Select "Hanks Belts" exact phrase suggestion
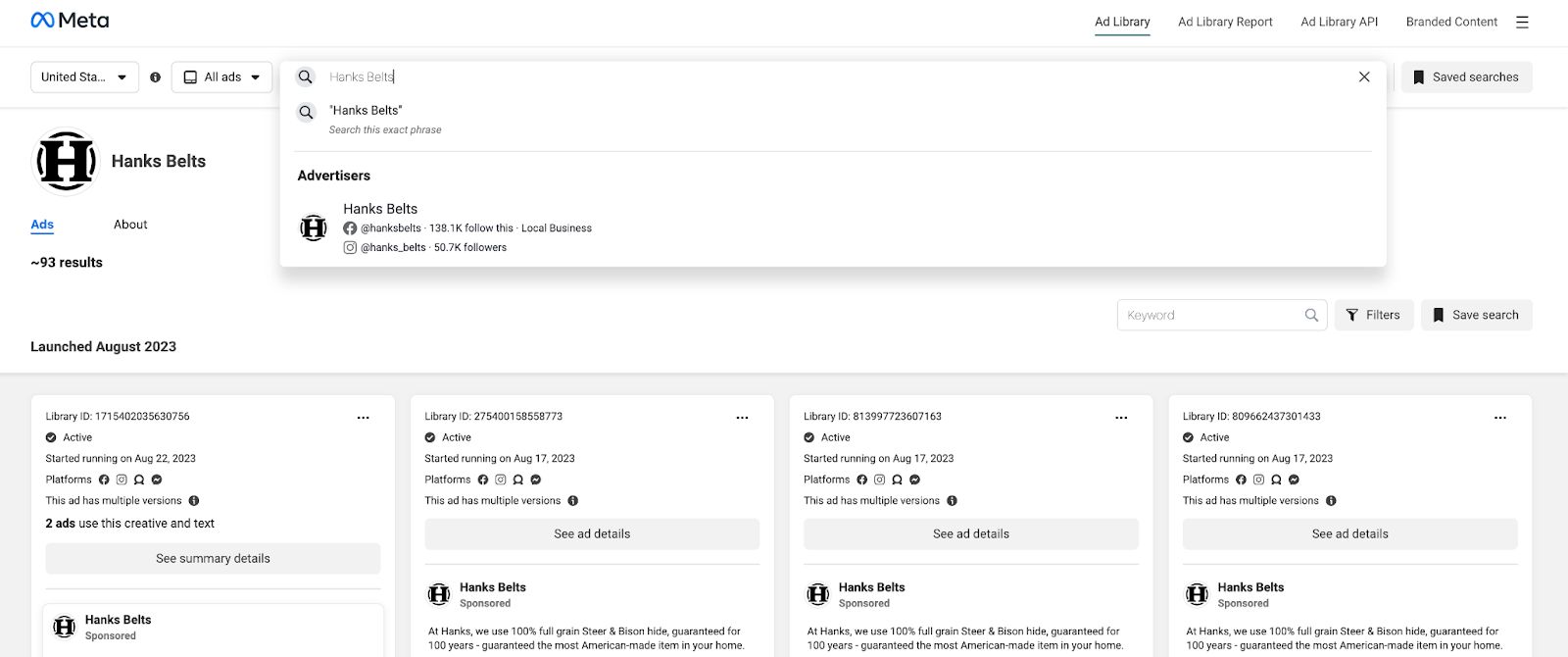Screen dimensions: 1568x657 833,119
